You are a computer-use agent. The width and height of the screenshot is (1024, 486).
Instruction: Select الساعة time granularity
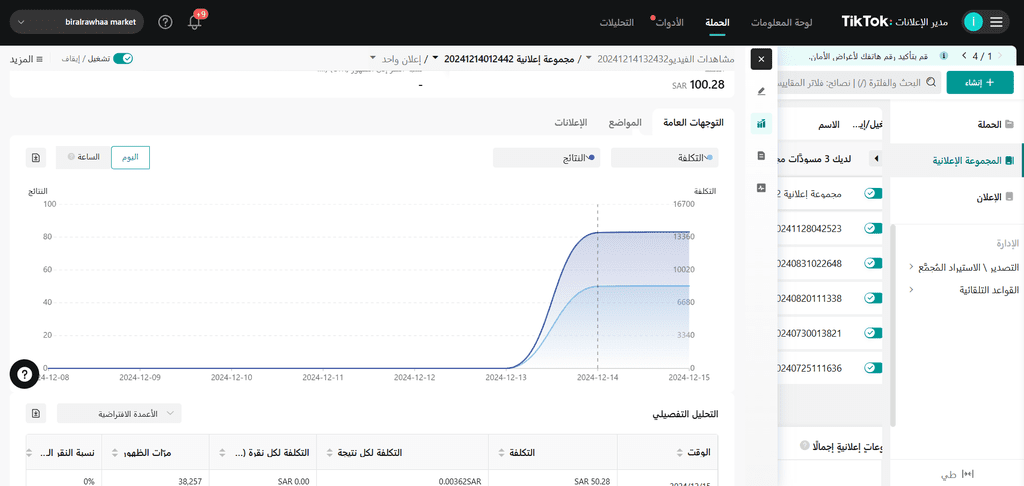[84, 157]
